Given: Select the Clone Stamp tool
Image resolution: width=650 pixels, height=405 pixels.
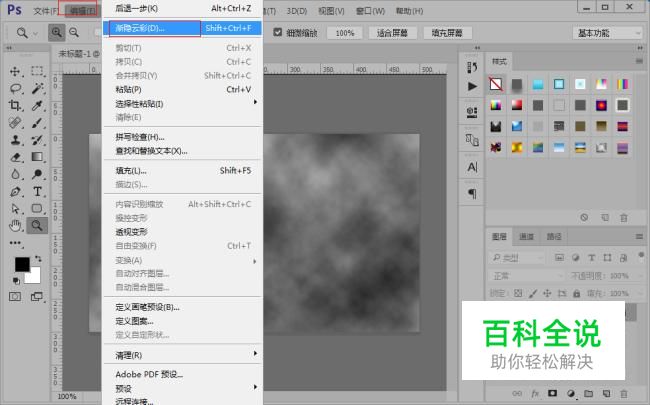Looking at the screenshot, I should [15, 140].
